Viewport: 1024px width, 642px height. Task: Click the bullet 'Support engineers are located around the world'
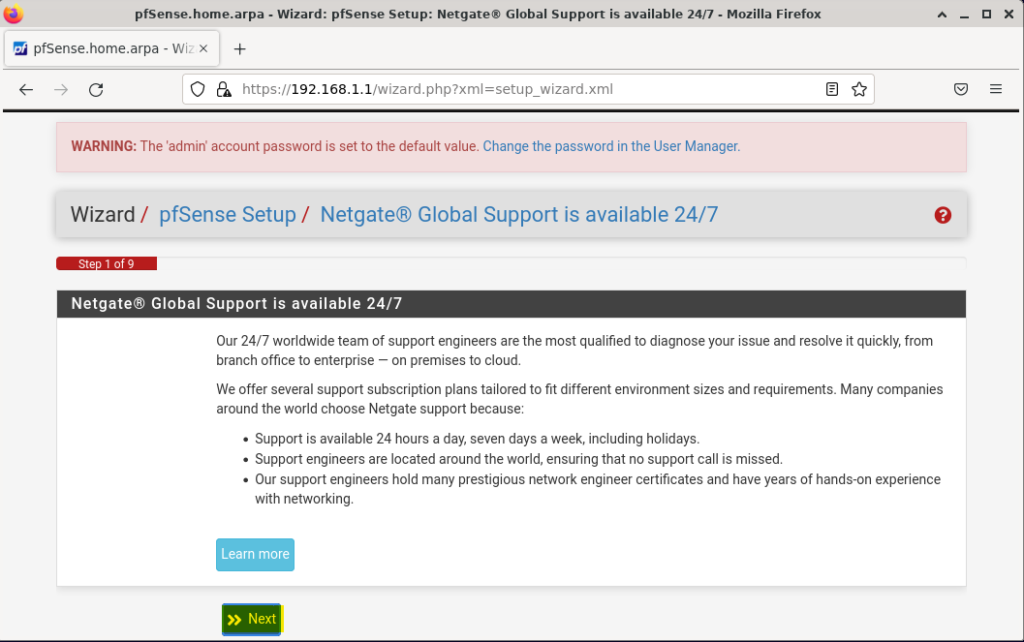click(519, 459)
